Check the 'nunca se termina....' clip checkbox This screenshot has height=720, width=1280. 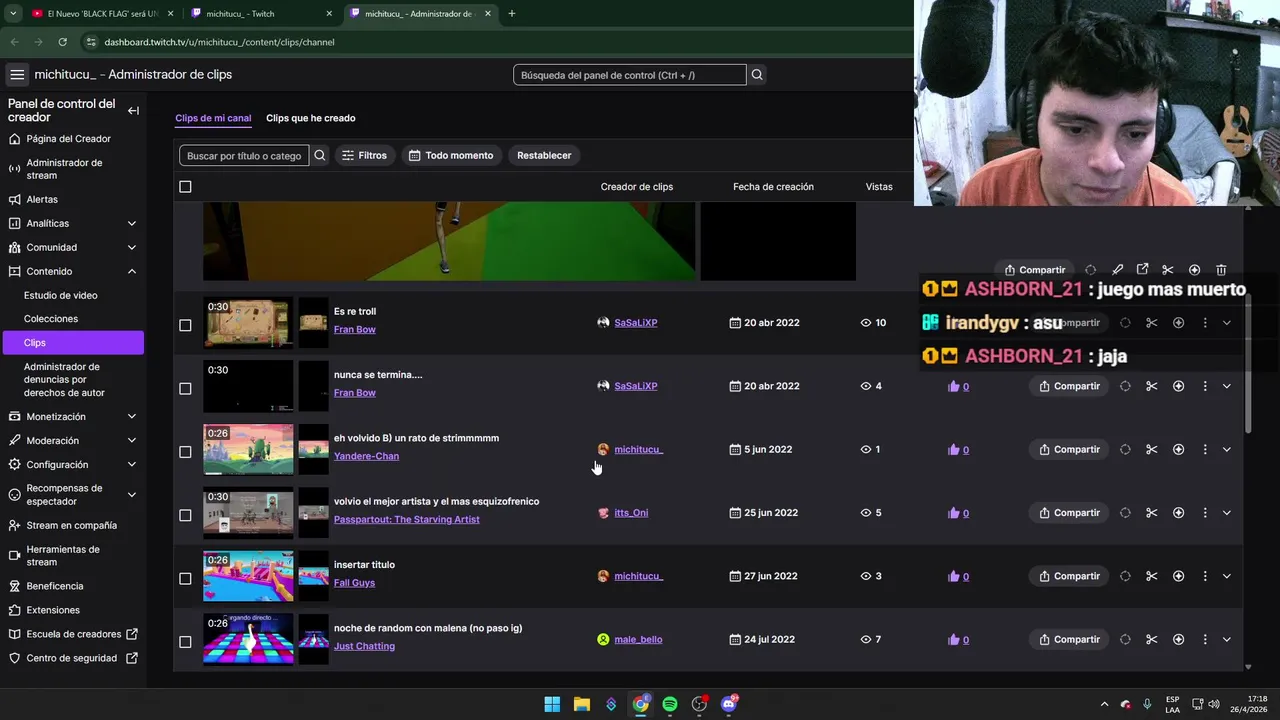click(x=185, y=388)
